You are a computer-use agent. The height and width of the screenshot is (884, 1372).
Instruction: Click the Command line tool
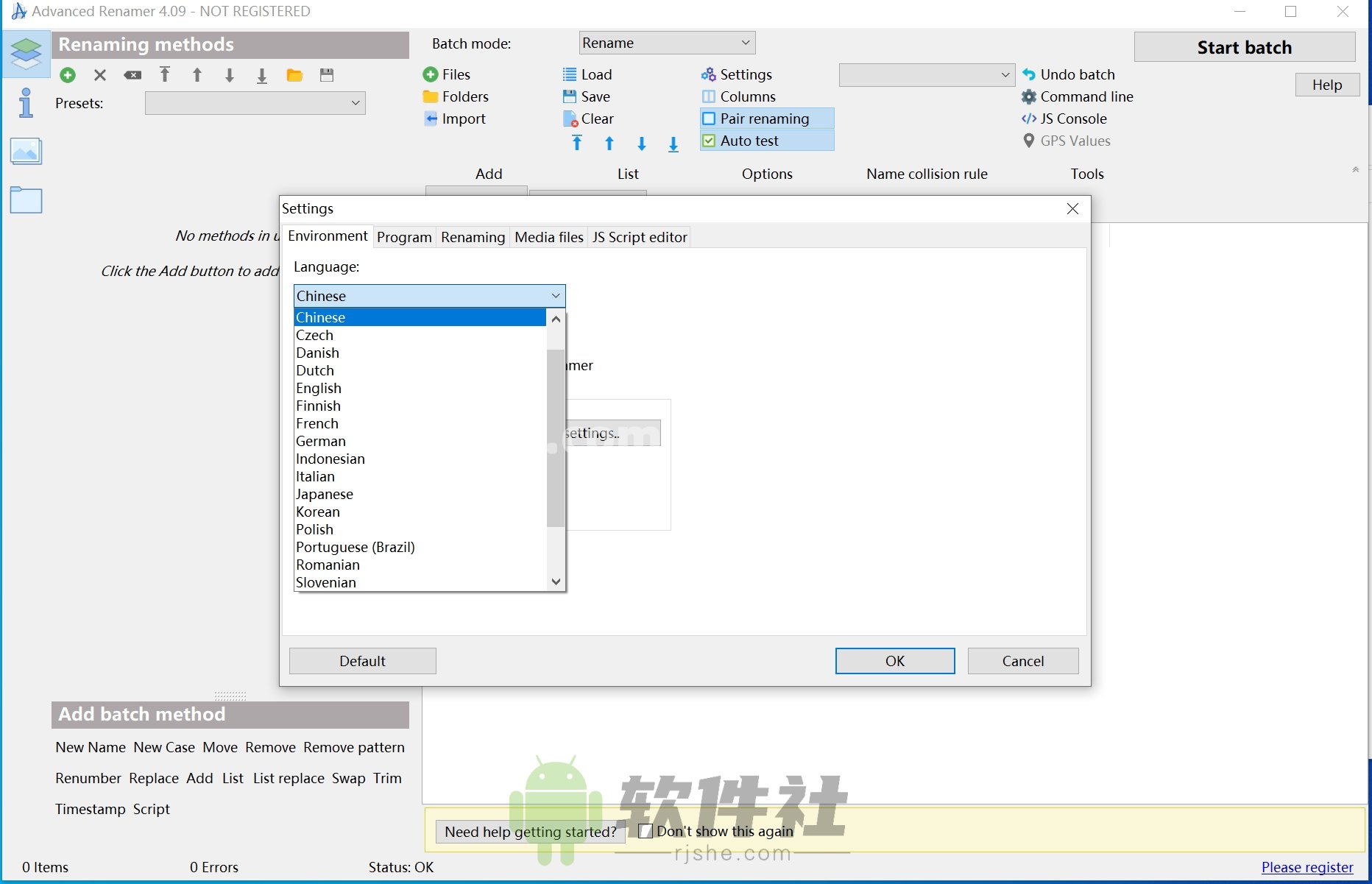coord(1084,96)
